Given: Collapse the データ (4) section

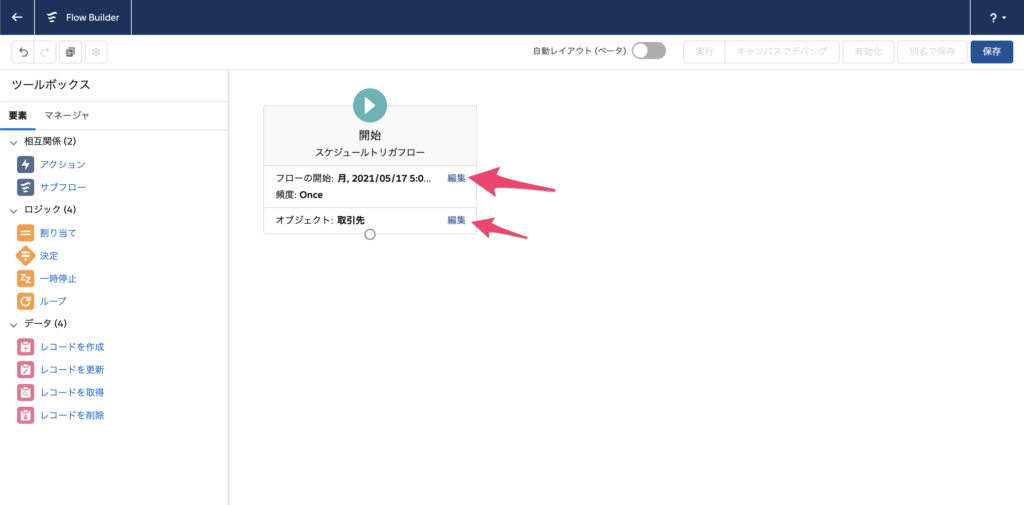Looking at the screenshot, I should click(x=14, y=324).
